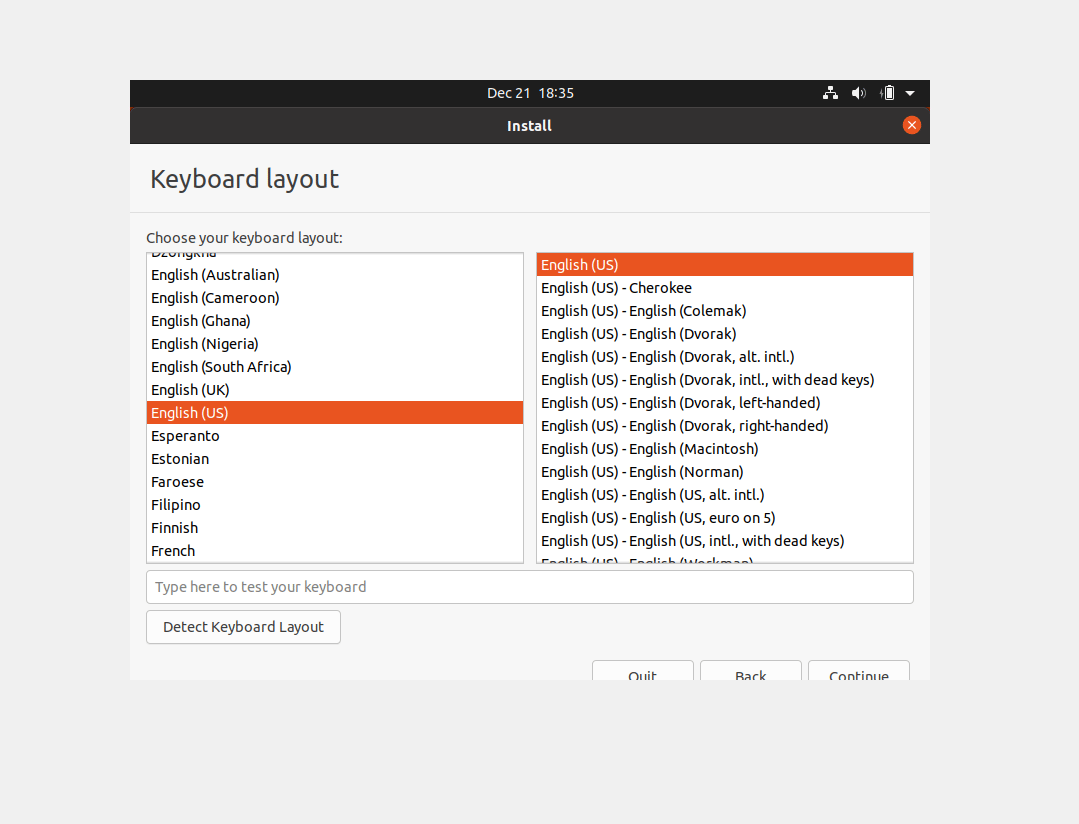The height and width of the screenshot is (824, 1079).
Task: Choose English (Macintosh) variant
Action: pyautogui.click(x=725, y=449)
